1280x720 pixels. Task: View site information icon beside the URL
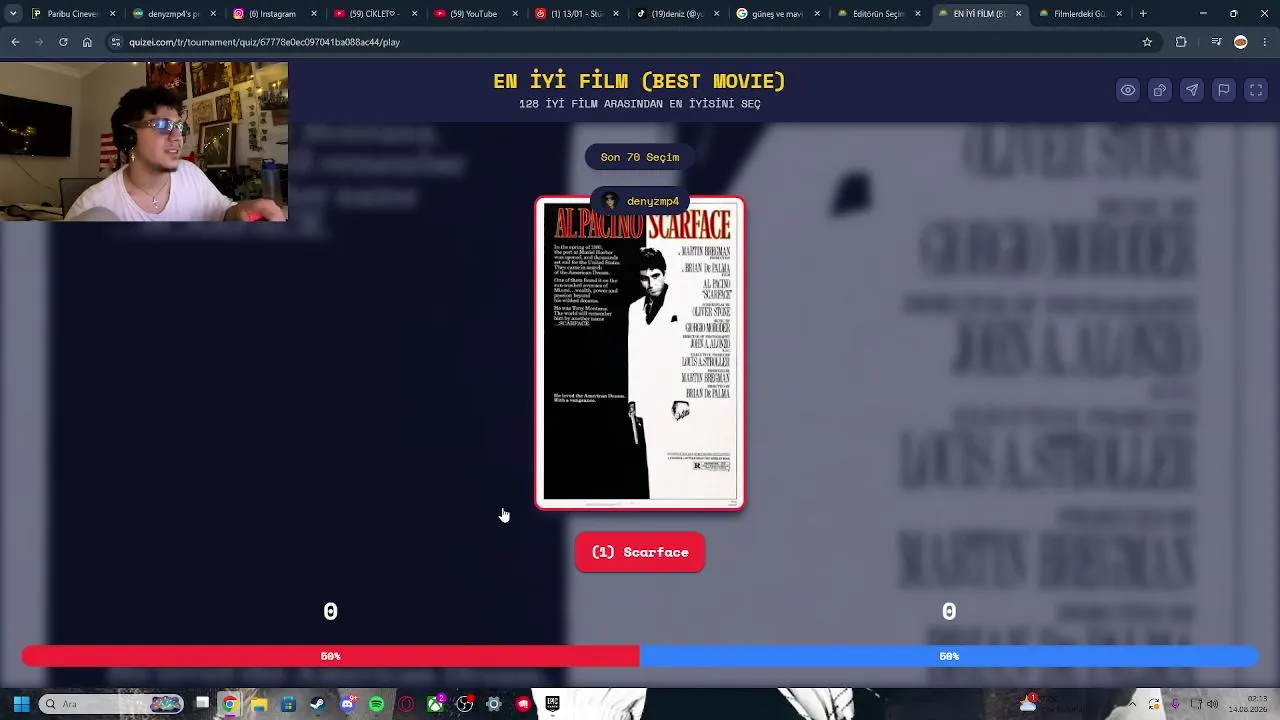116,42
